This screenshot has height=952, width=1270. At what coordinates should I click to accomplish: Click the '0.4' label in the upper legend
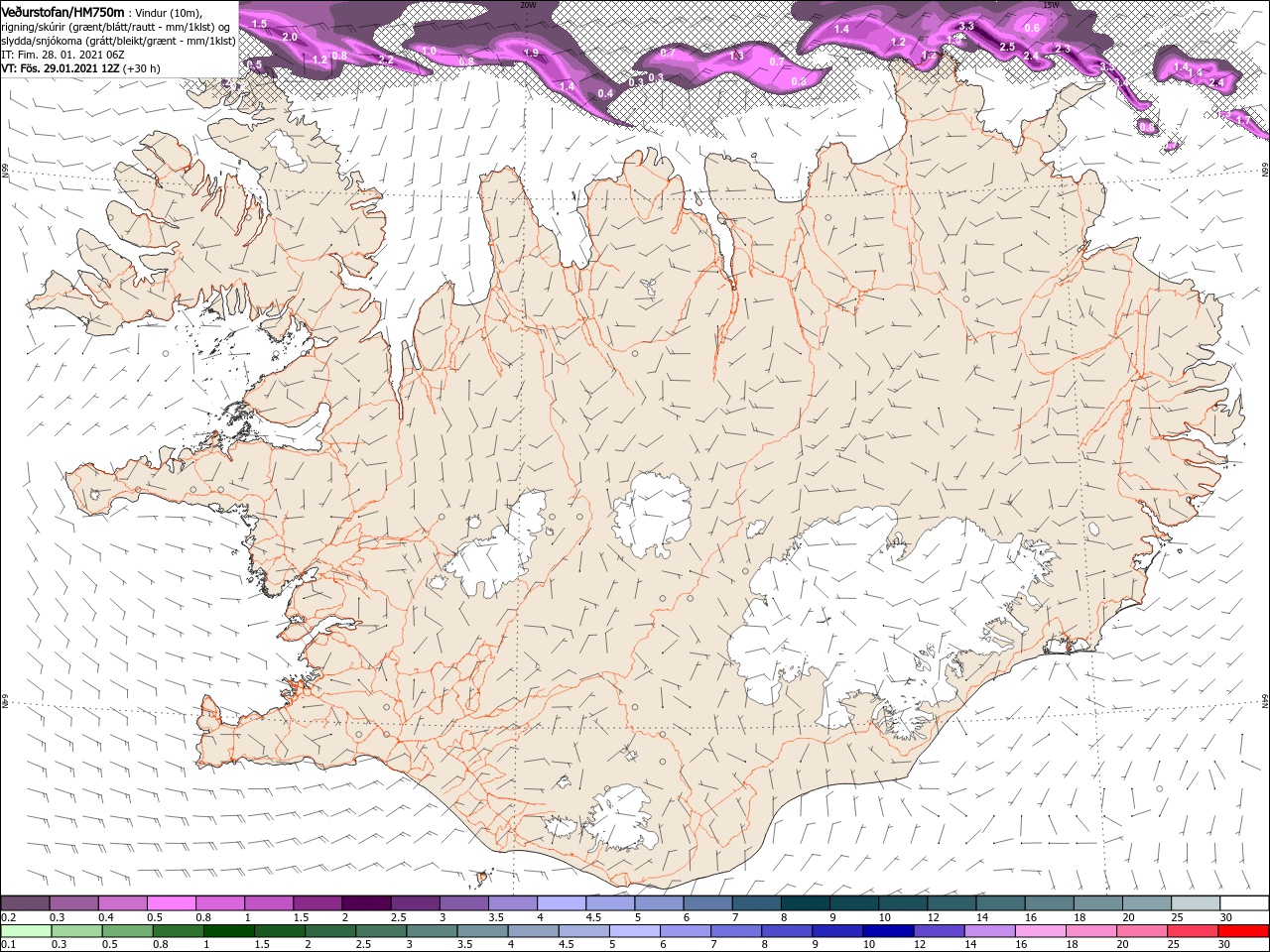click(106, 917)
